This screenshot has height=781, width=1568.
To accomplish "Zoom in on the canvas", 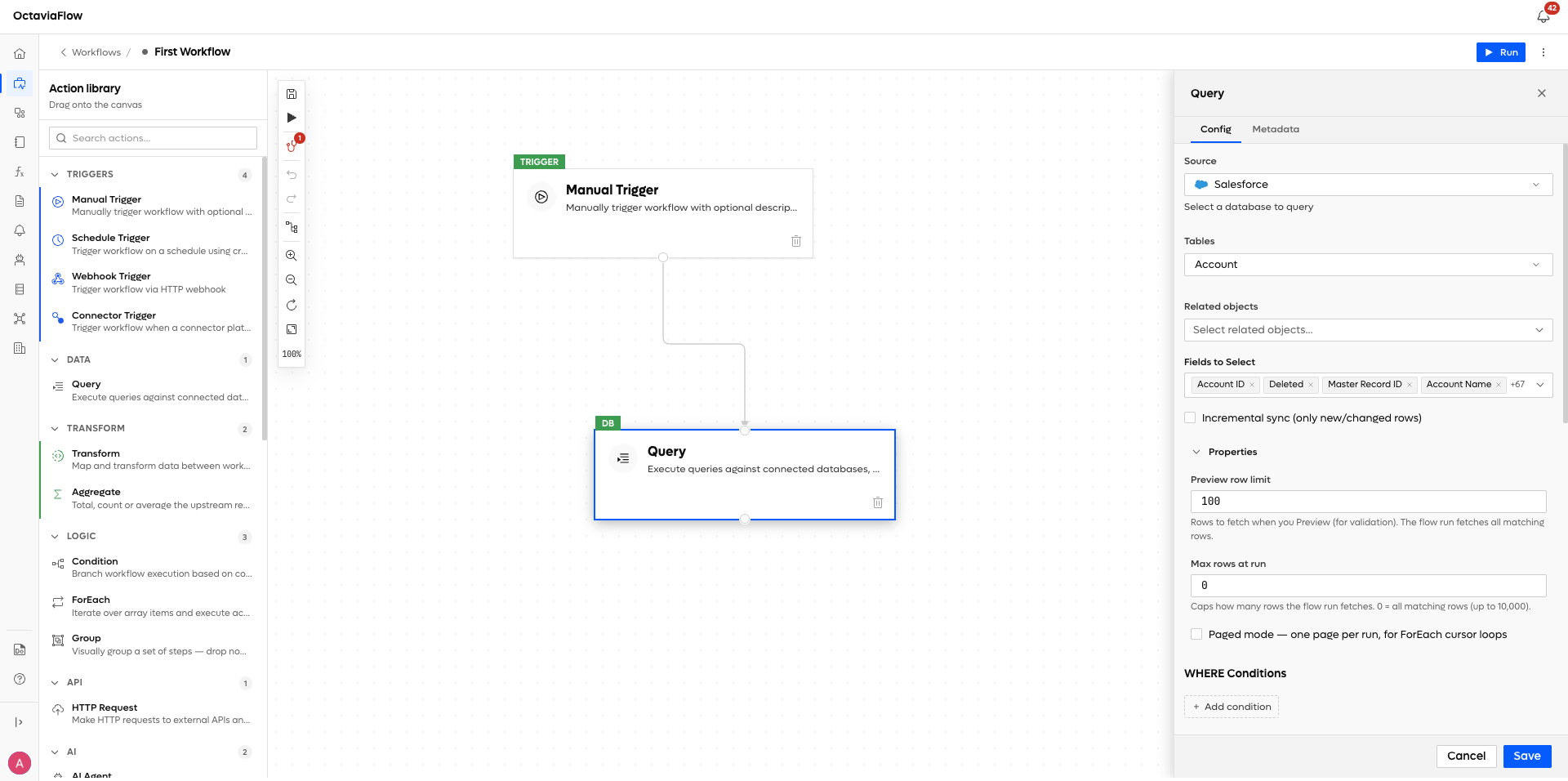I will 292,256.
